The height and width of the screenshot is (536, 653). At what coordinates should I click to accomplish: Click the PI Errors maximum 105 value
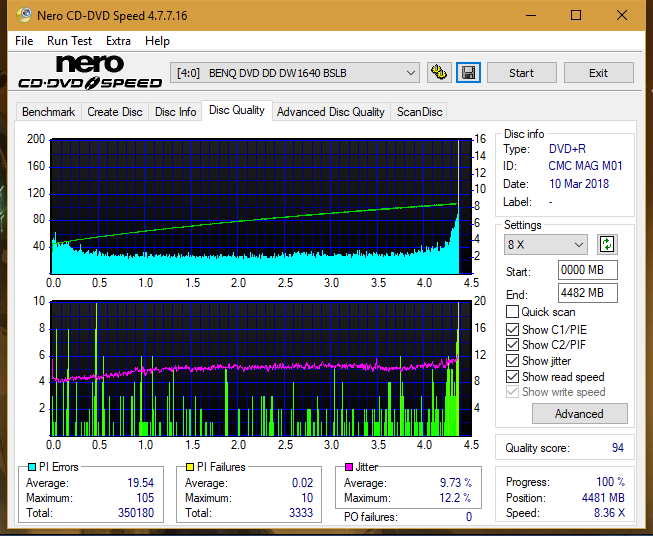(145, 498)
